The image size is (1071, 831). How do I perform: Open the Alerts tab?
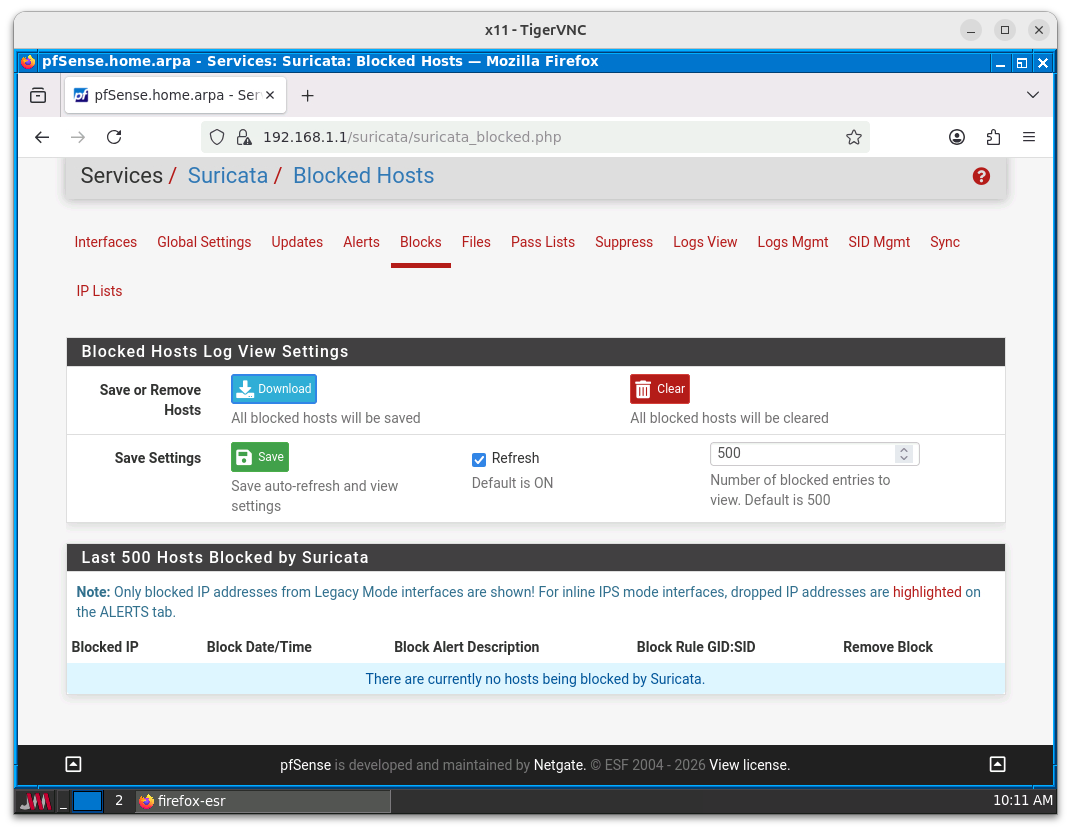[x=361, y=242]
